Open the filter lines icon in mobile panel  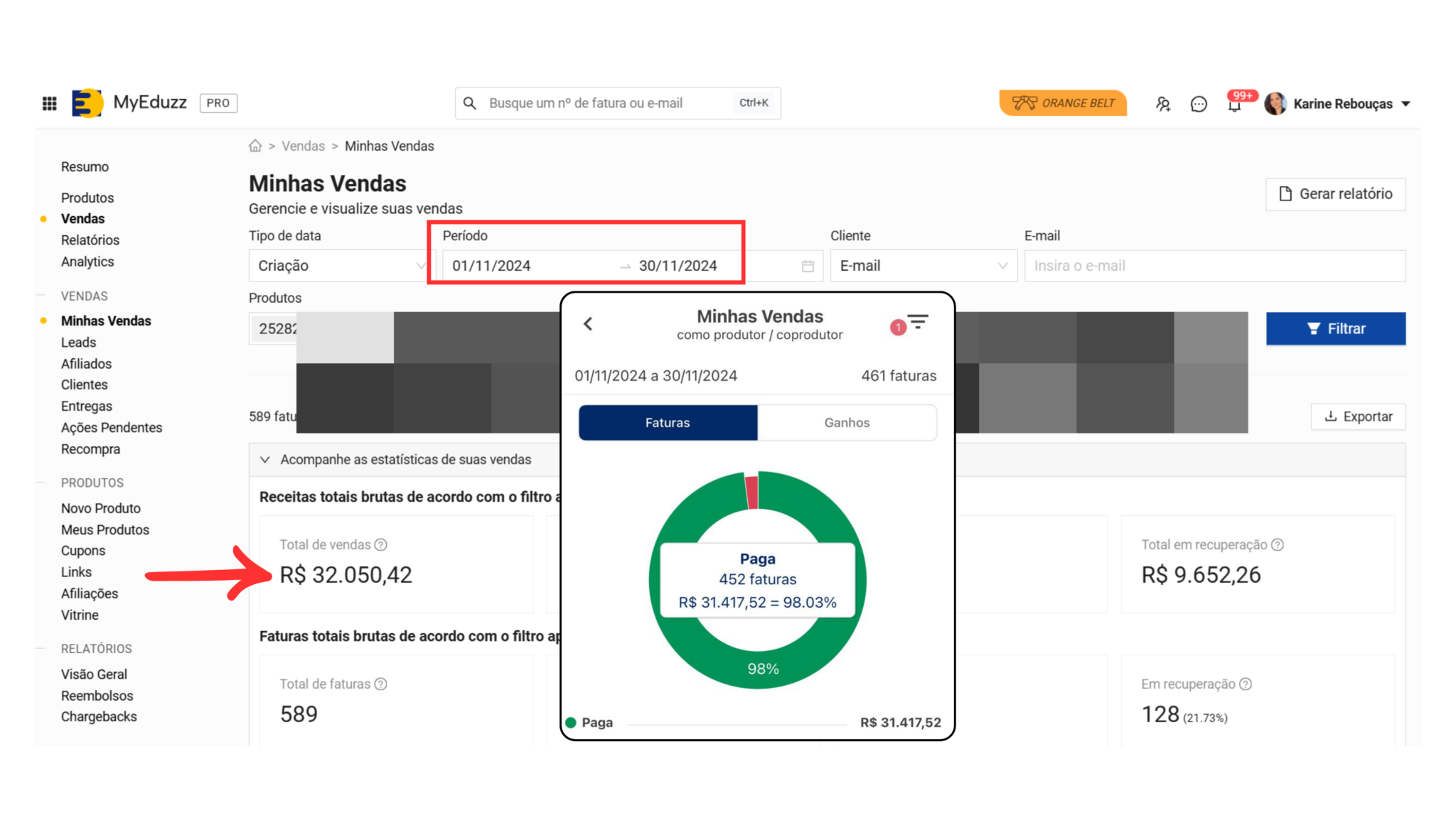point(918,323)
